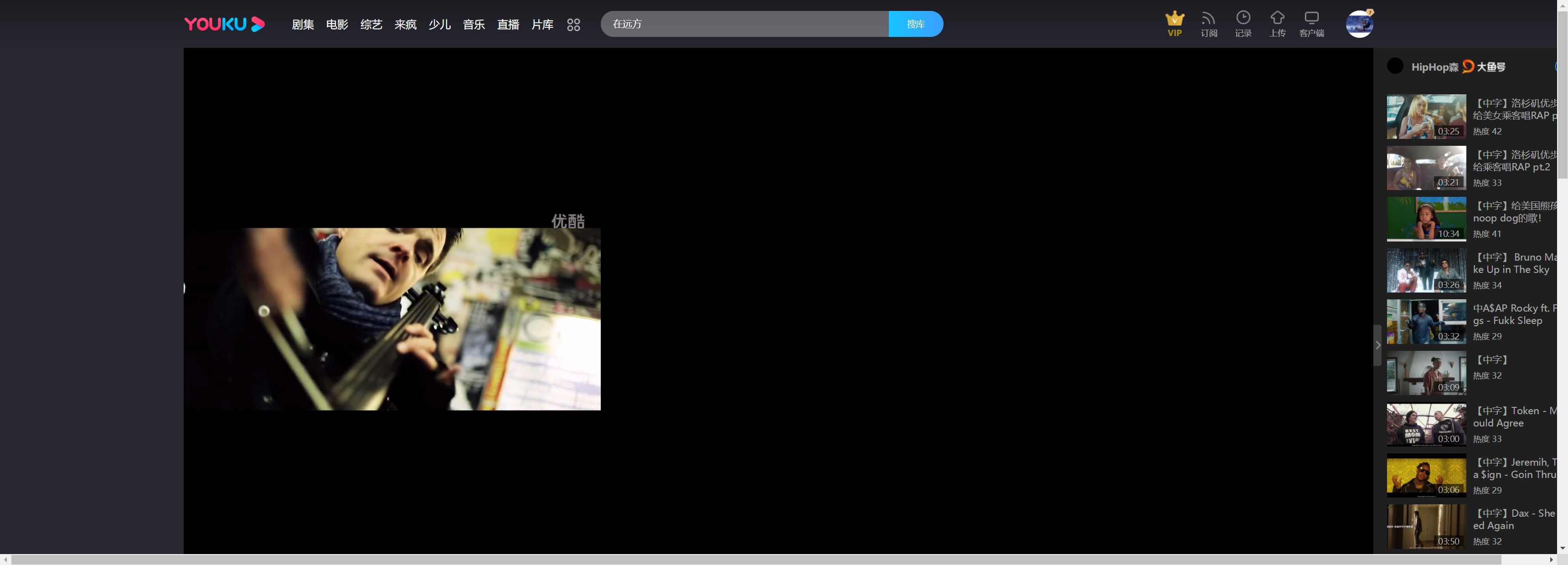
Task: Click the upload (上传) icon
Action: point(1277,24)
